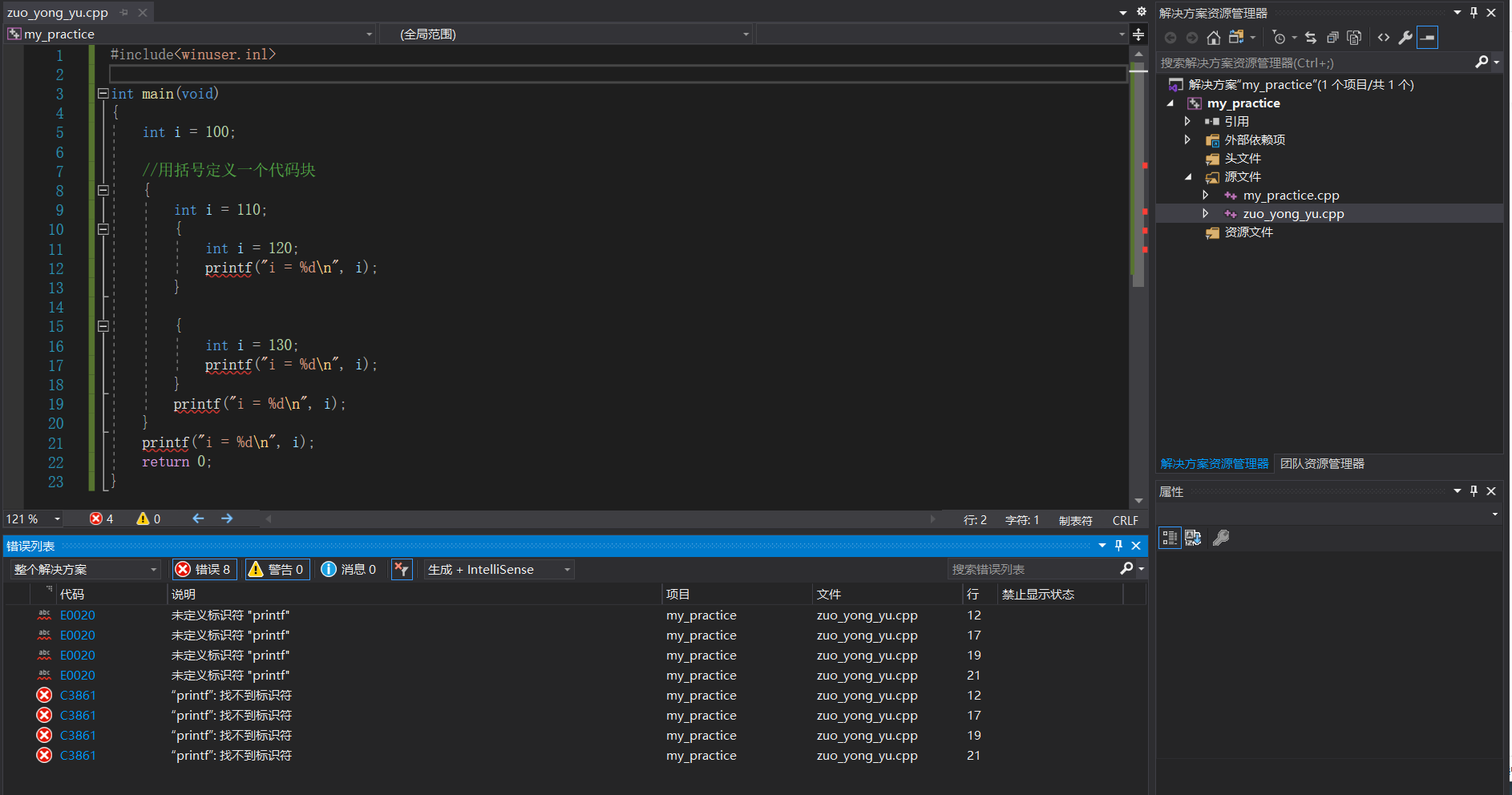Click the Home icon in Solution Explorer toolbar
The image size is (1512, 795).
1214,38
